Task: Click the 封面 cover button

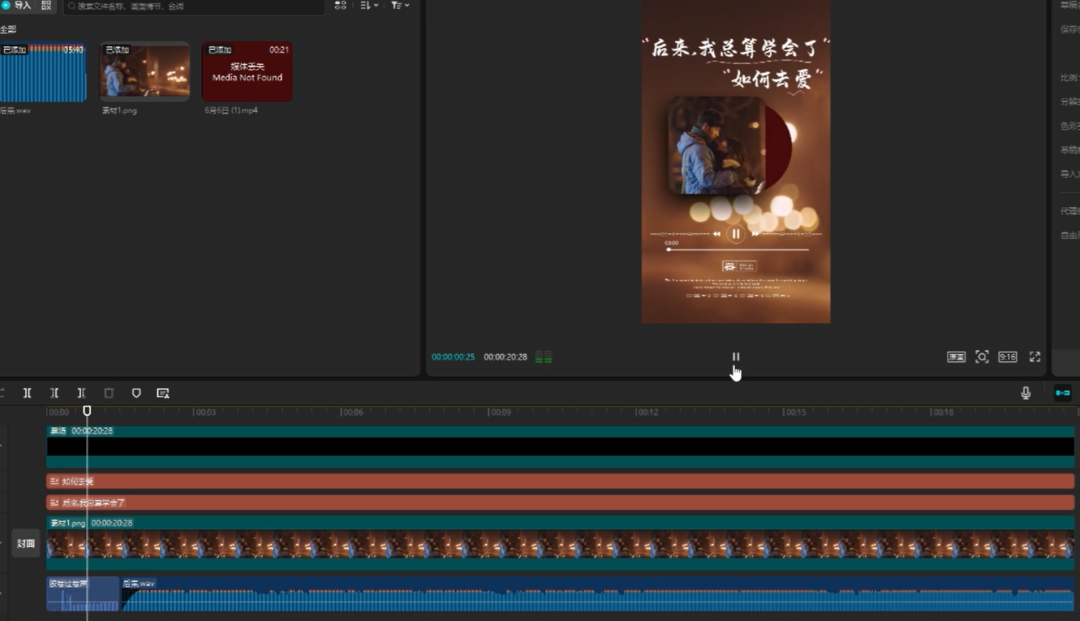Action: click(25, 543)
